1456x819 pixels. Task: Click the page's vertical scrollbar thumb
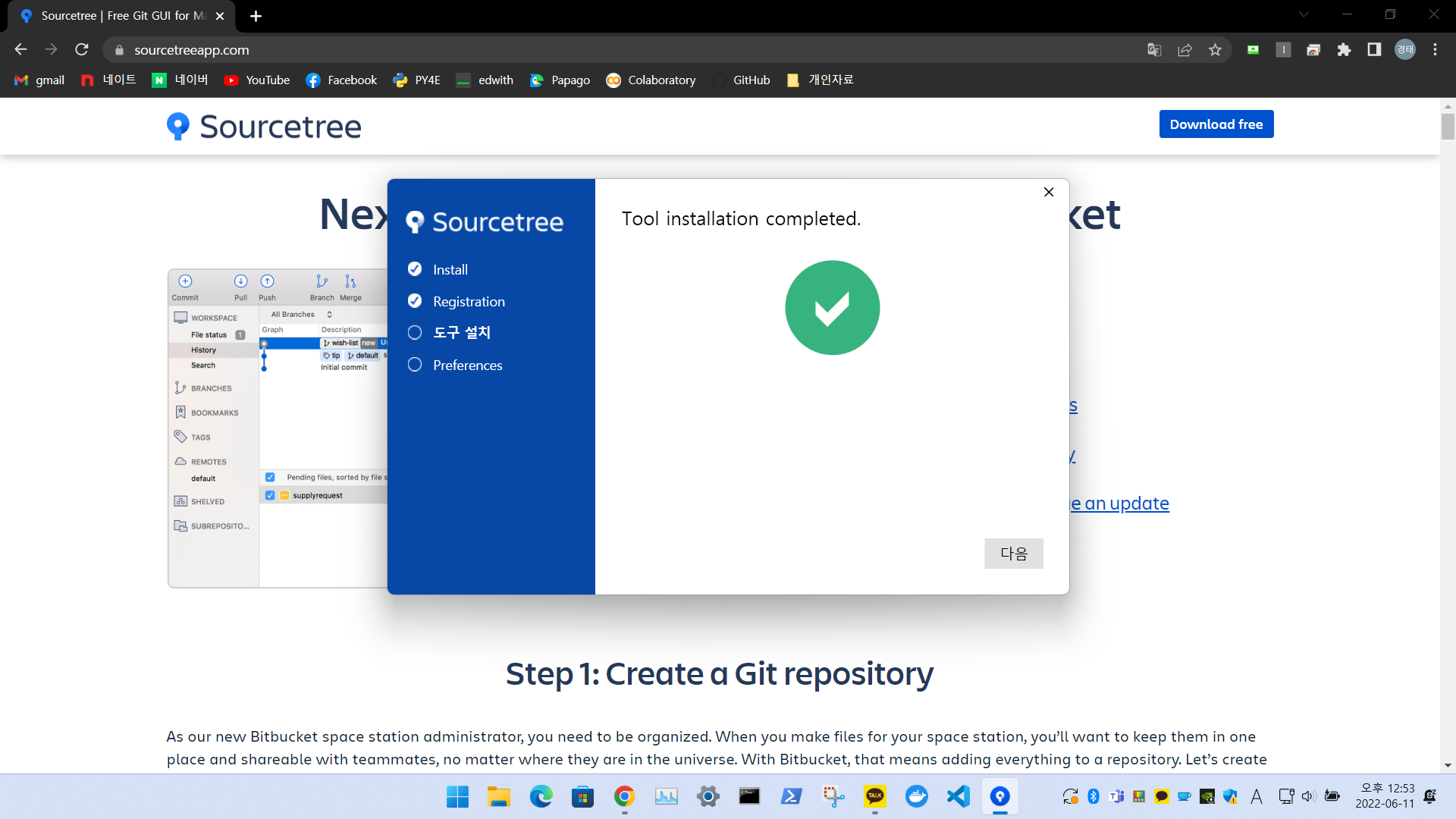[1448, 126]
